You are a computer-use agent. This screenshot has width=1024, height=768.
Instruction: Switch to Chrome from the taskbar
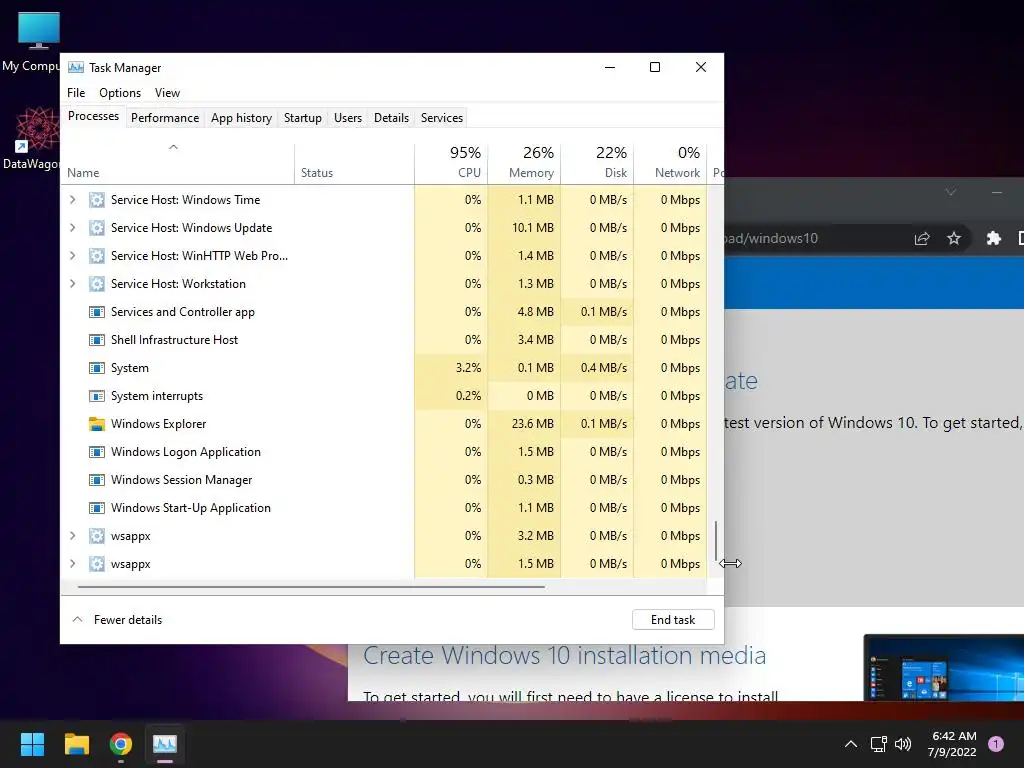[x=121, y=744]
